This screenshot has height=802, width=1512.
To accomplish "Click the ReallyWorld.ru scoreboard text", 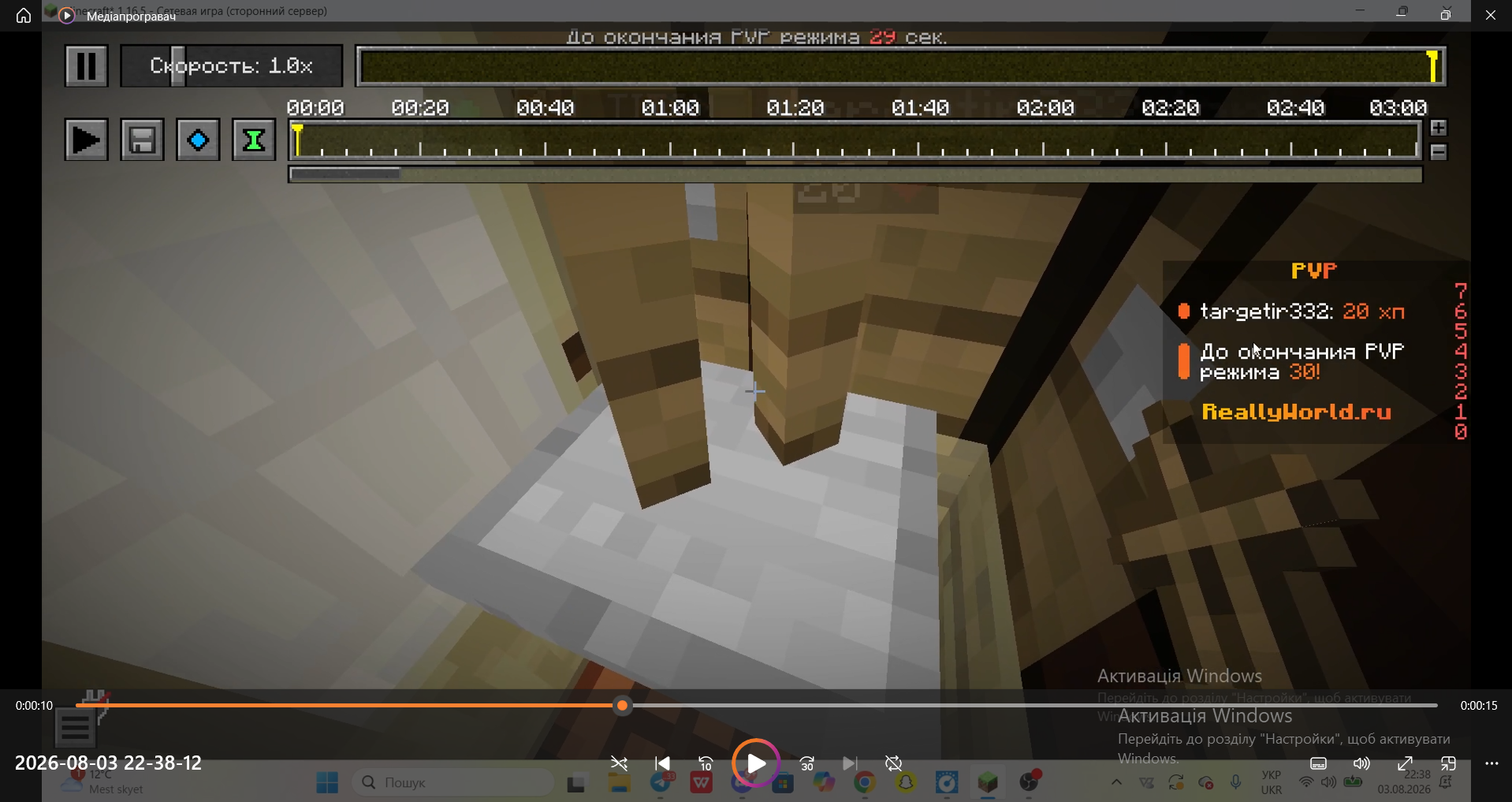I will [x=1297, y=412].
